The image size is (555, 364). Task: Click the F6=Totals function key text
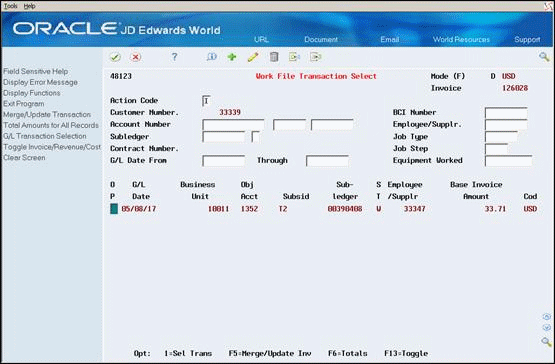pos(348,353)
